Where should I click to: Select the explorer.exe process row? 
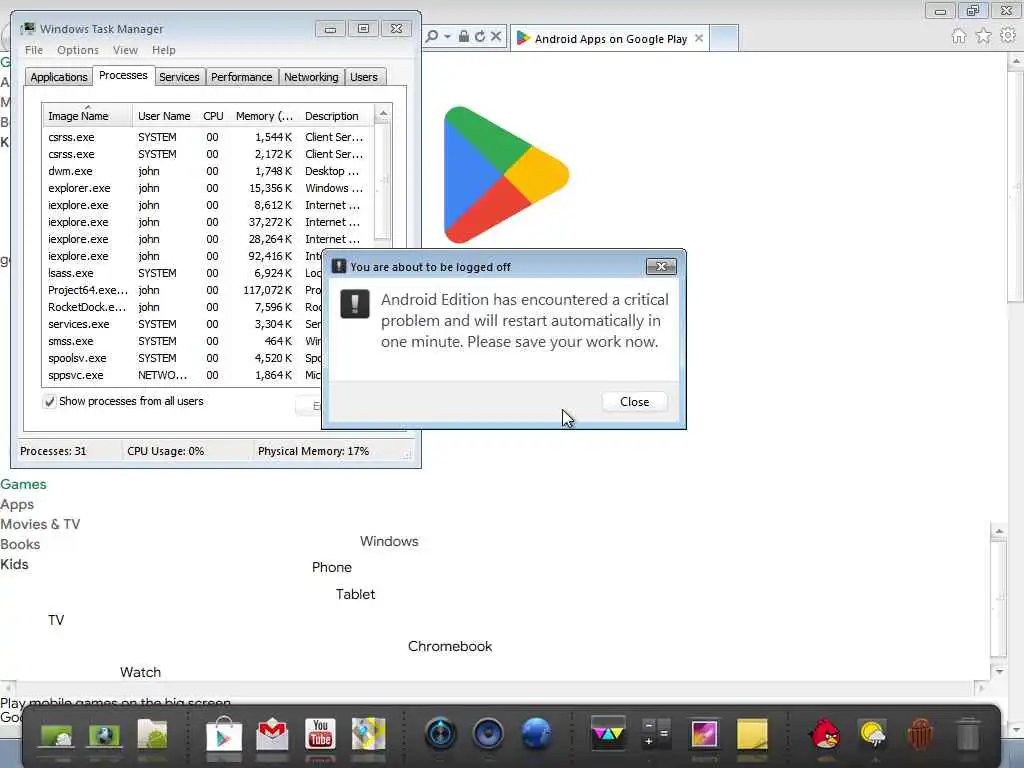click(x=208, y=188)
